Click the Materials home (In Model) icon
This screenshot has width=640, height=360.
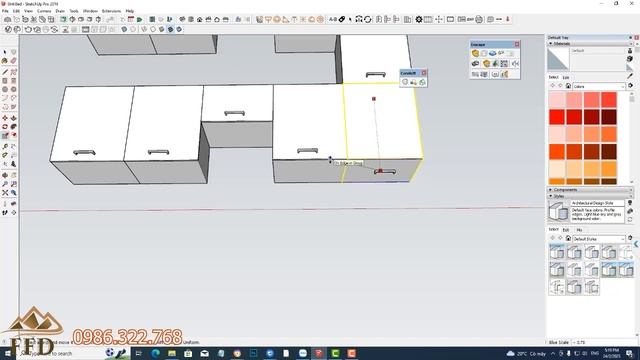568,86
